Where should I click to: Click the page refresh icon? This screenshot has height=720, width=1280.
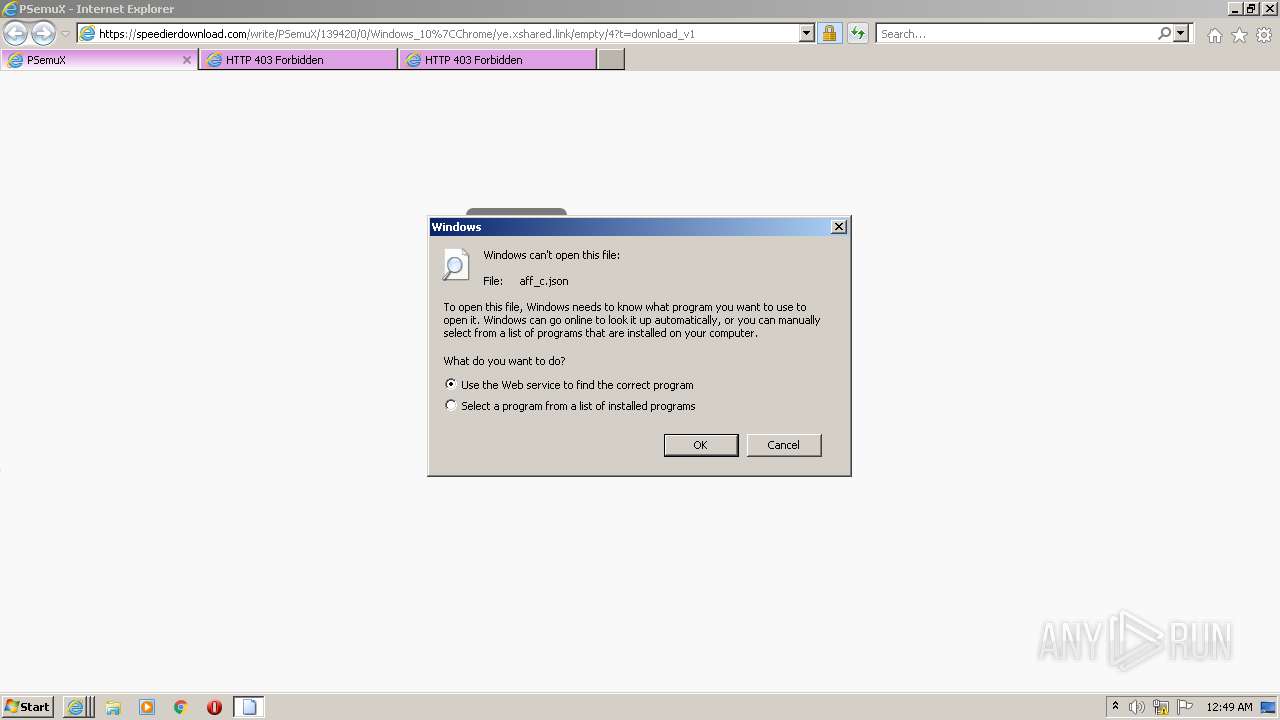click(857, 33)
